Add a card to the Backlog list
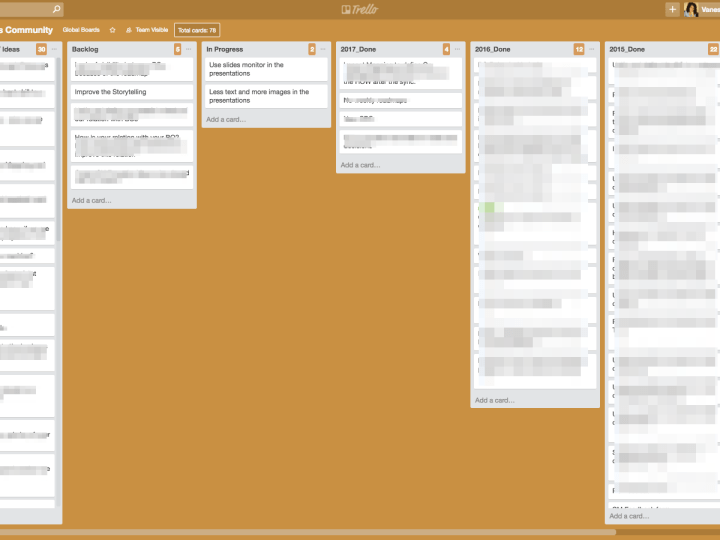The height and width of the screenshot is (540, 720). 92,200
